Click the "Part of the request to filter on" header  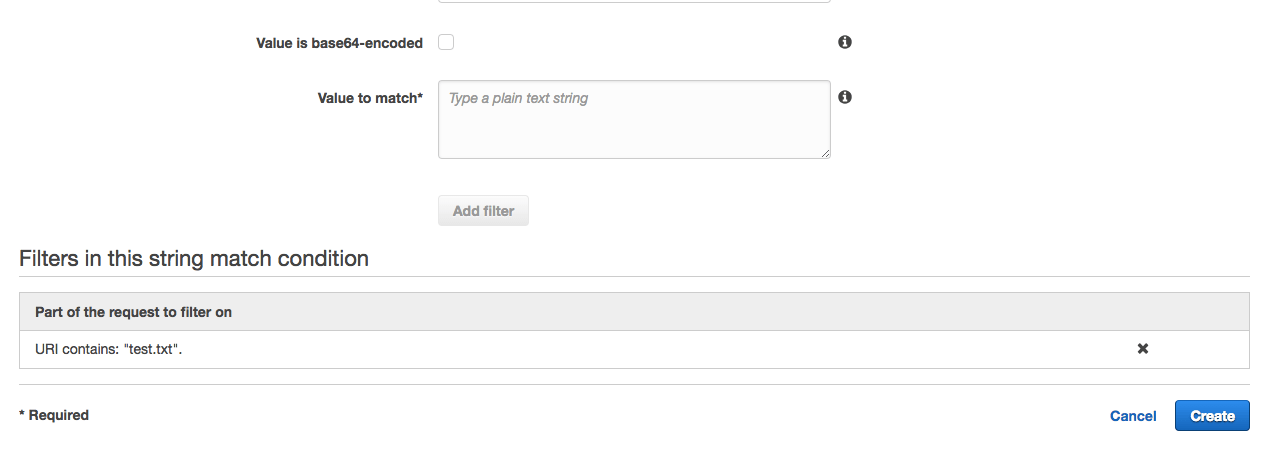pos(133,312)
